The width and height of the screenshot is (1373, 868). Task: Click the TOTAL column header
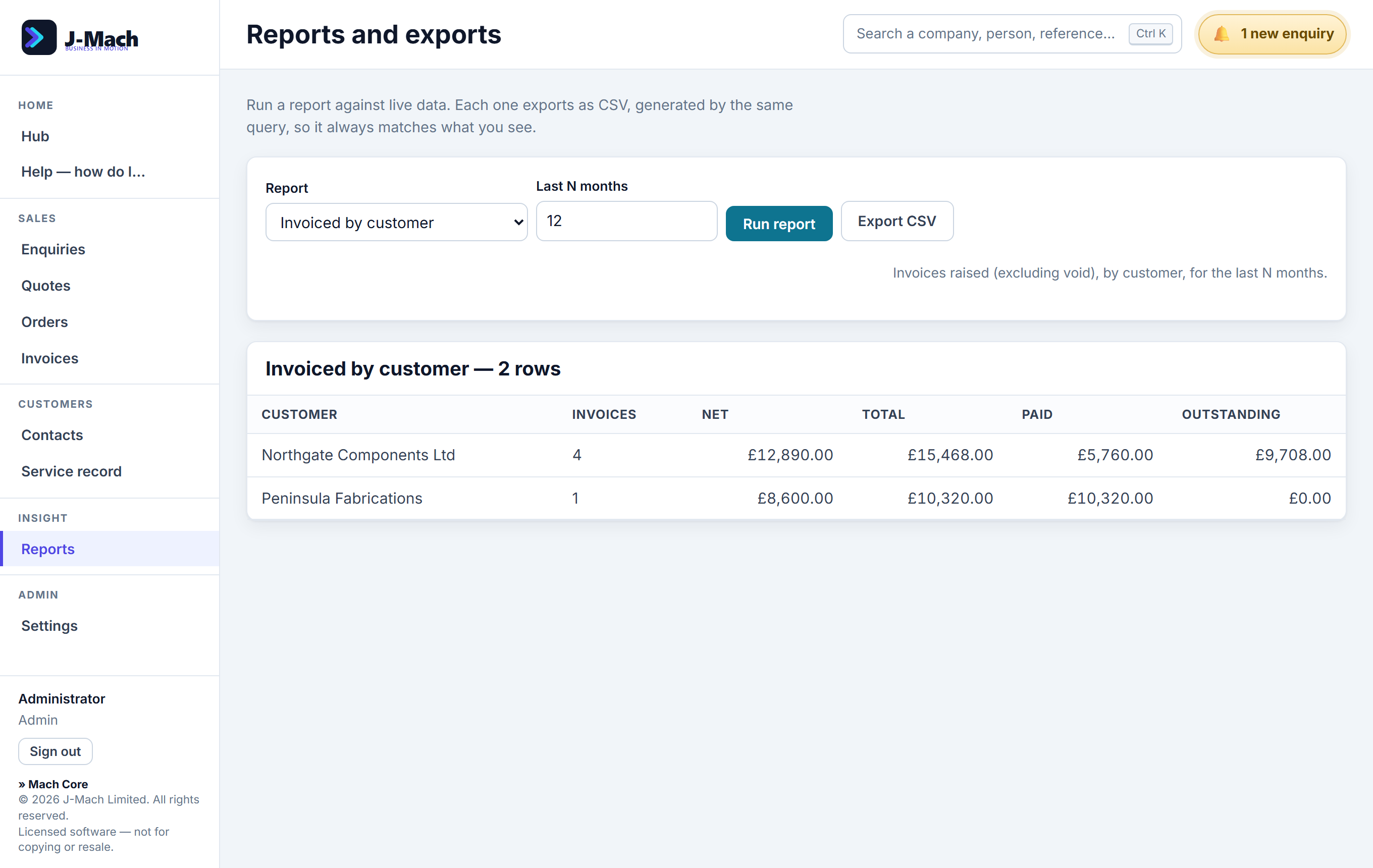[x=883, y=414]
